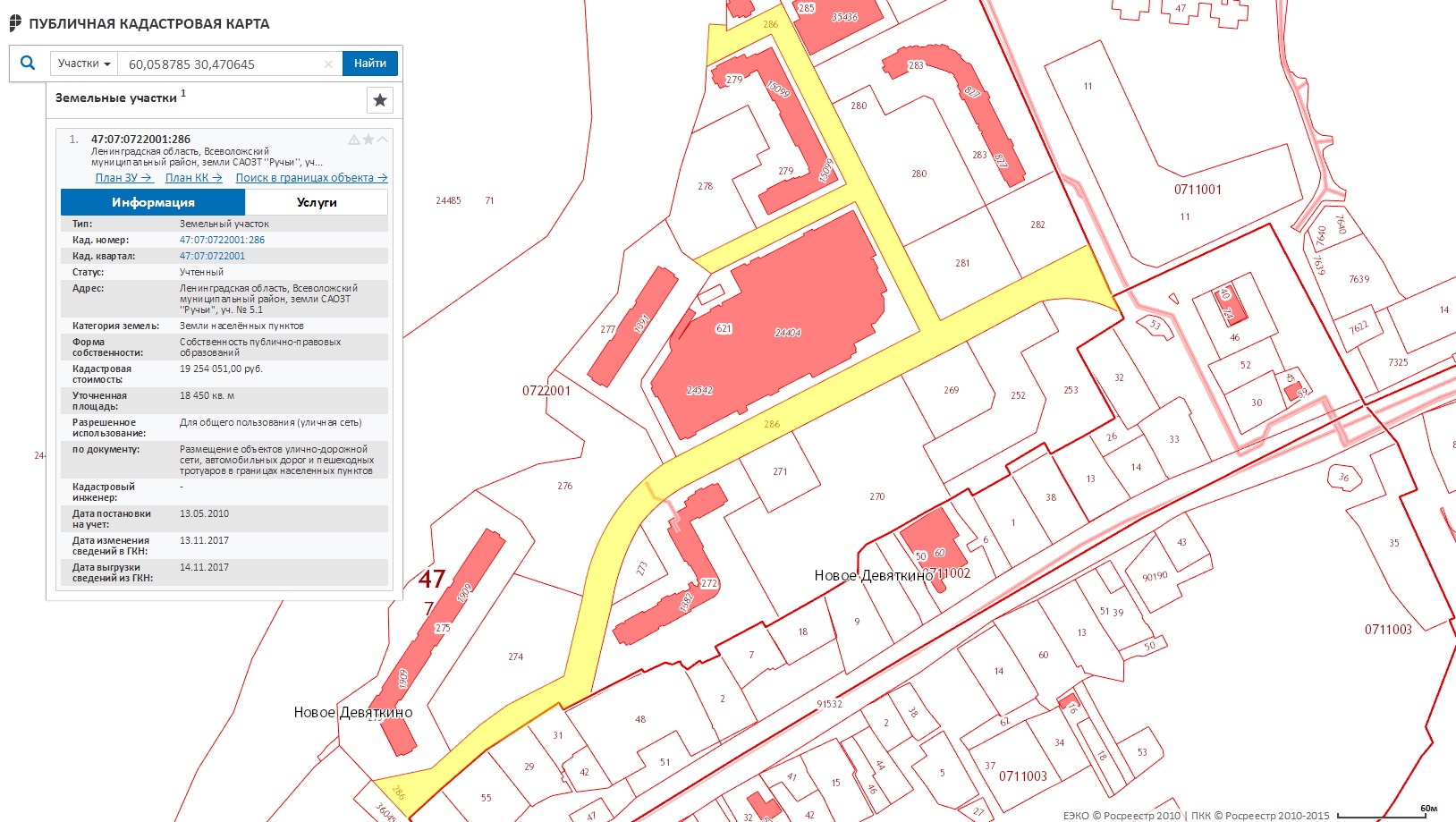Click quarter label 0711001 on the map
The height and width of the screenshot is (822, 1456).
[x=1198, y=190]
